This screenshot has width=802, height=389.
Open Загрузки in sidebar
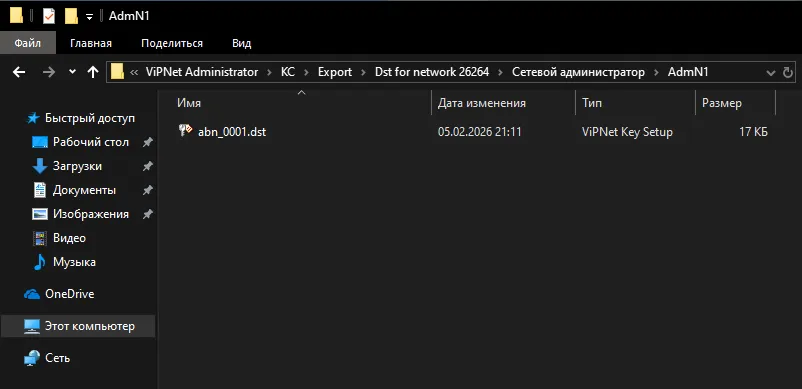tap(77, 166)
